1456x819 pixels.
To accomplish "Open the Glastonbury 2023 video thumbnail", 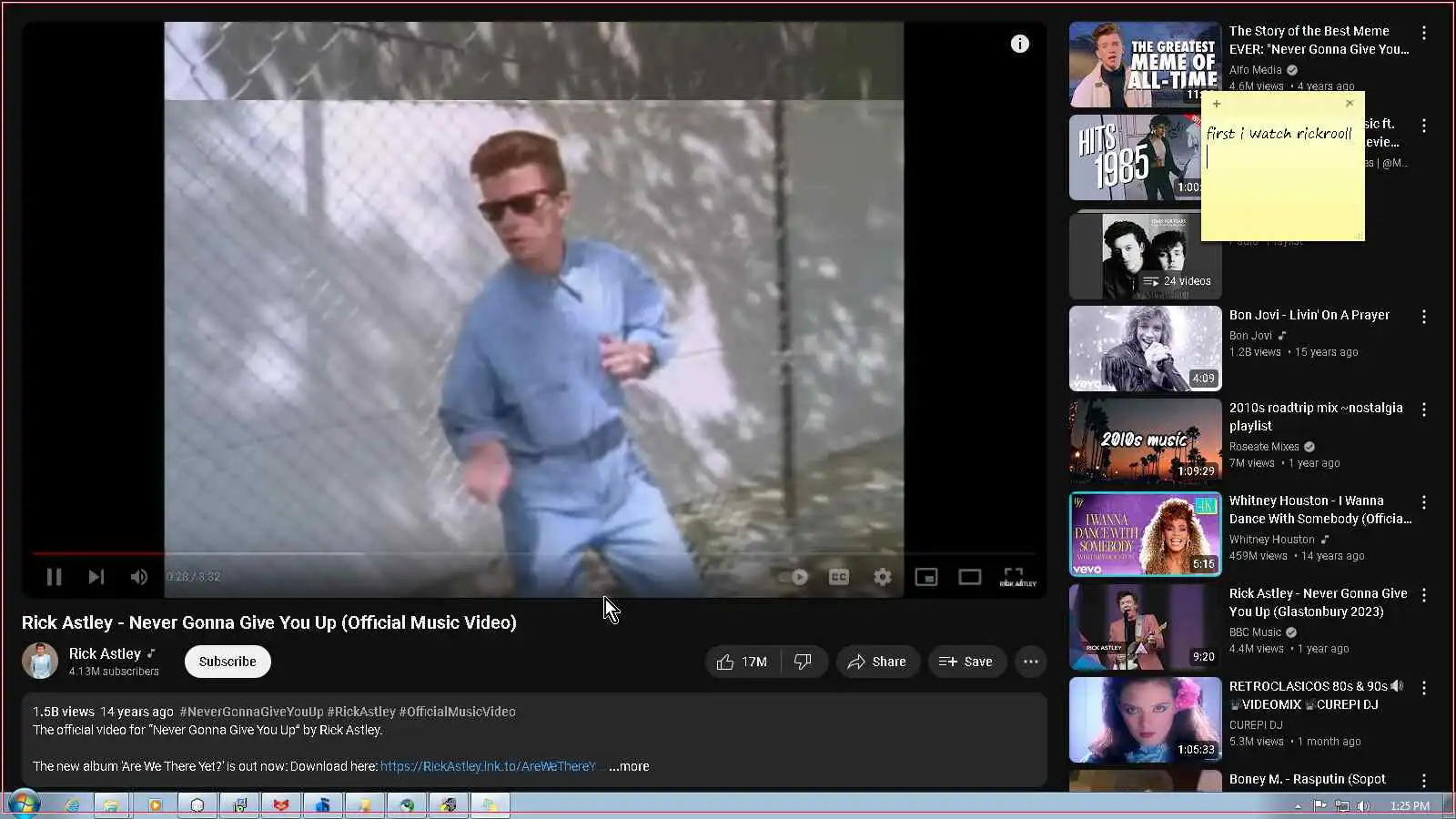I will point(1145,627).
